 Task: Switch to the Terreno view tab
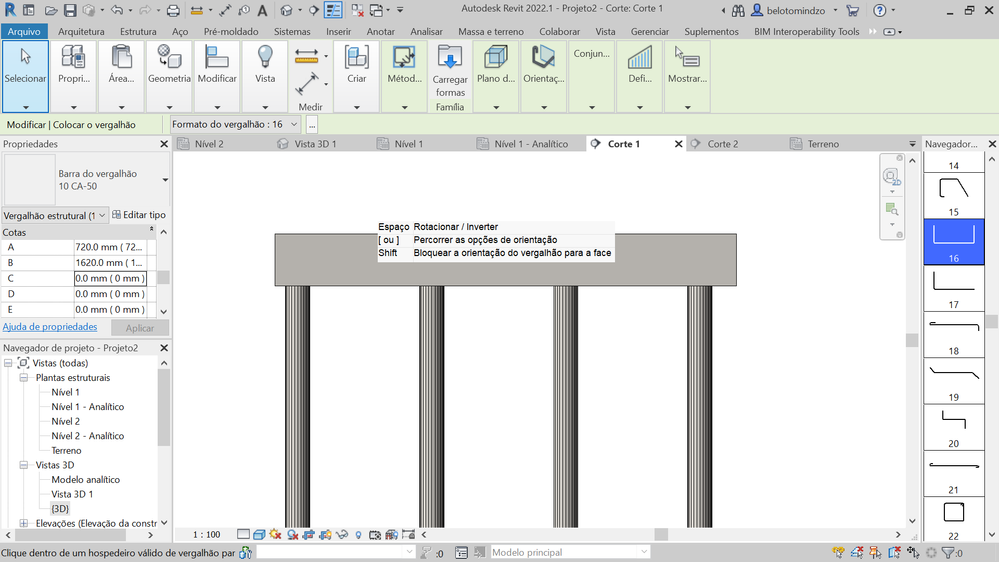click(823, 144)
